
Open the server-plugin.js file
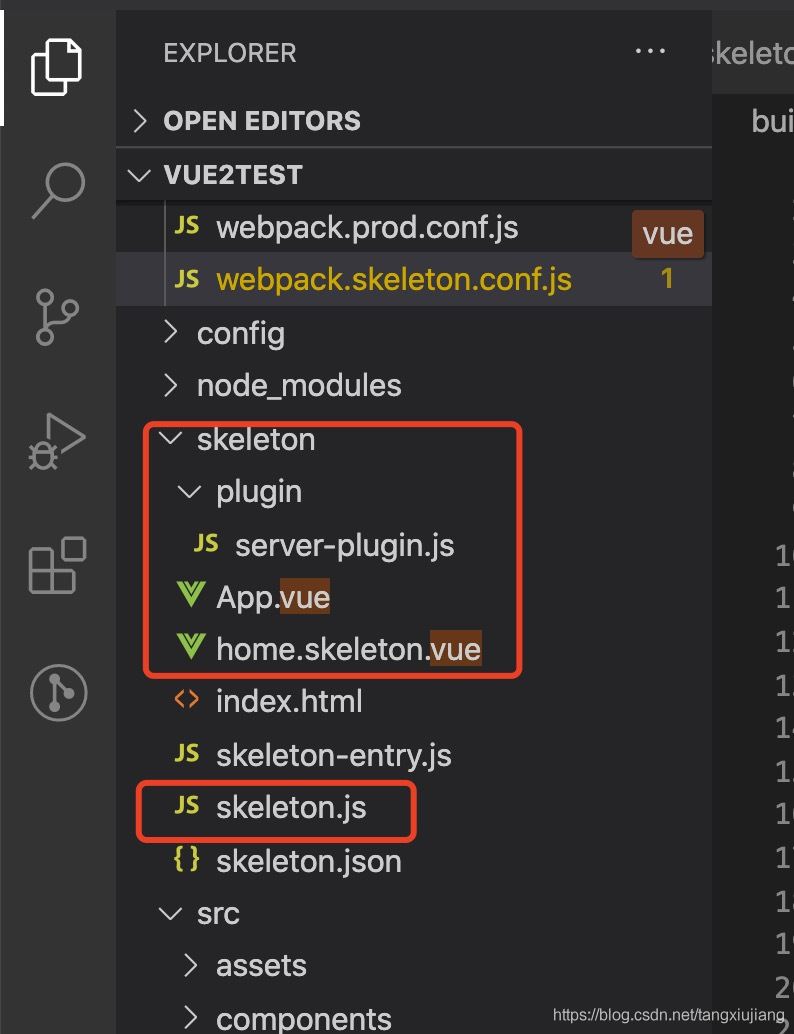[x=343, y=544]
